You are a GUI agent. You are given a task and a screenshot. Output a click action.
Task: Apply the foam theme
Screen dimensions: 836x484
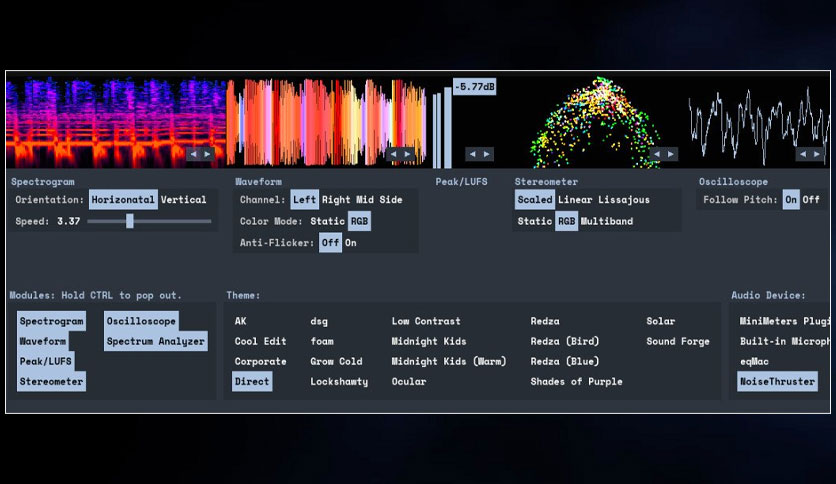[x=322, y=341]
